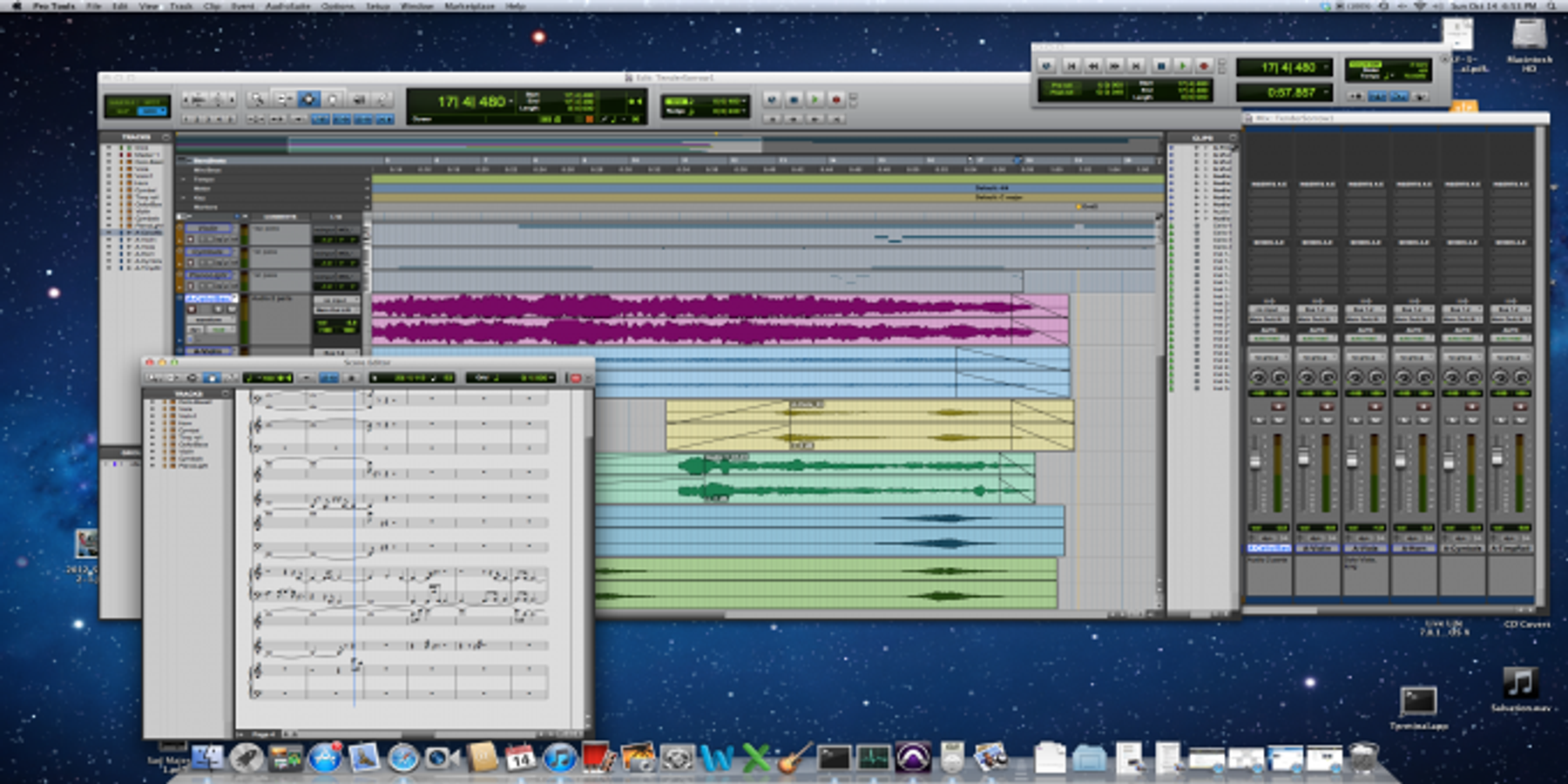
Task: Toggle the first blue option button under edit tools
Action: click(320, 119)
